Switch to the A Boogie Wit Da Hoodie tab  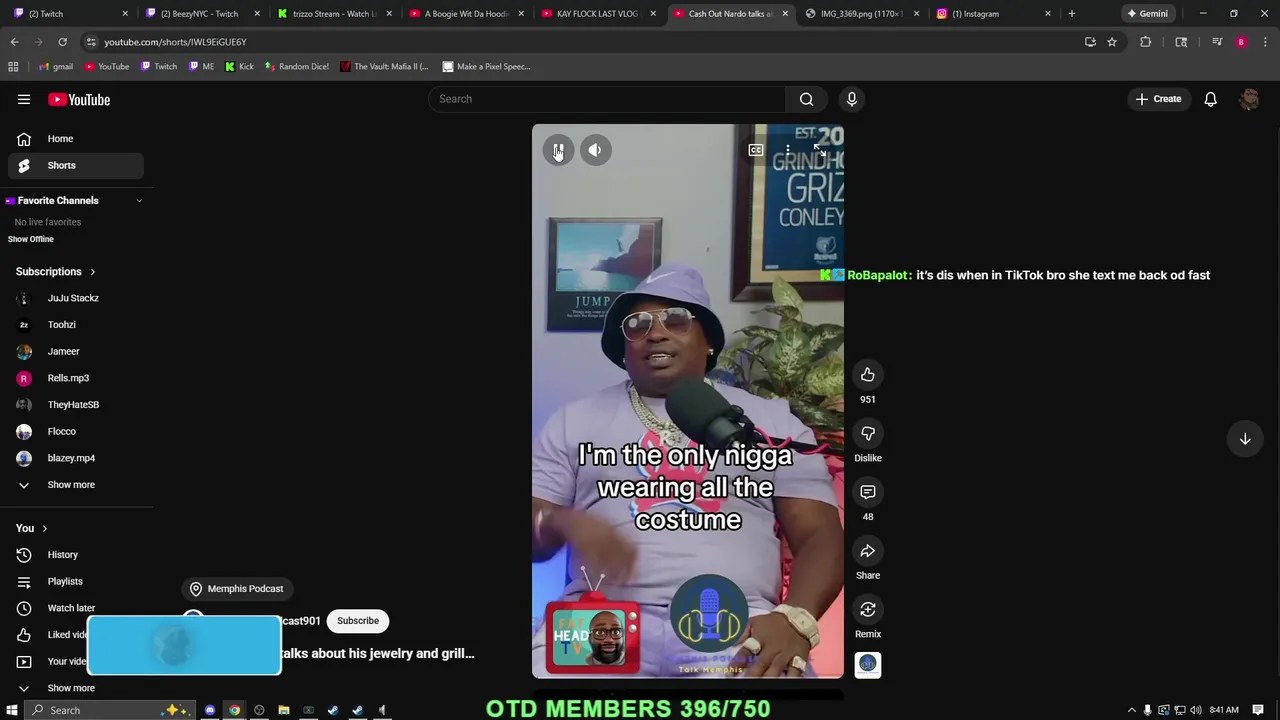[466, 14]
